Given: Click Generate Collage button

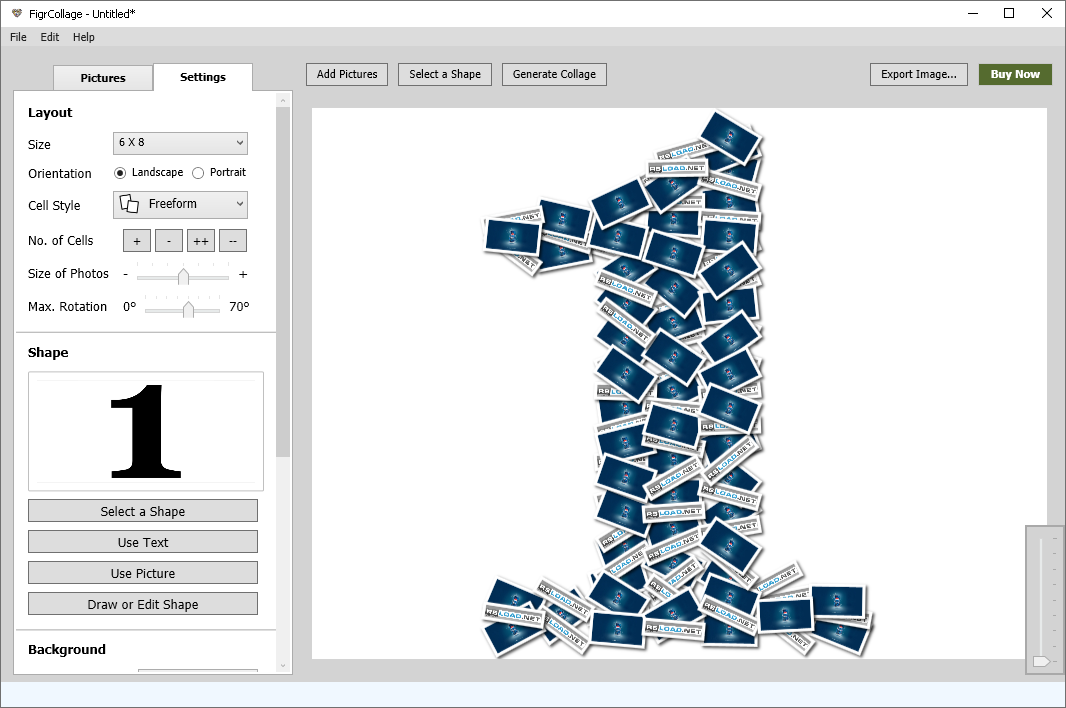Looking at the screenshot, I should (x=554, y=74).
